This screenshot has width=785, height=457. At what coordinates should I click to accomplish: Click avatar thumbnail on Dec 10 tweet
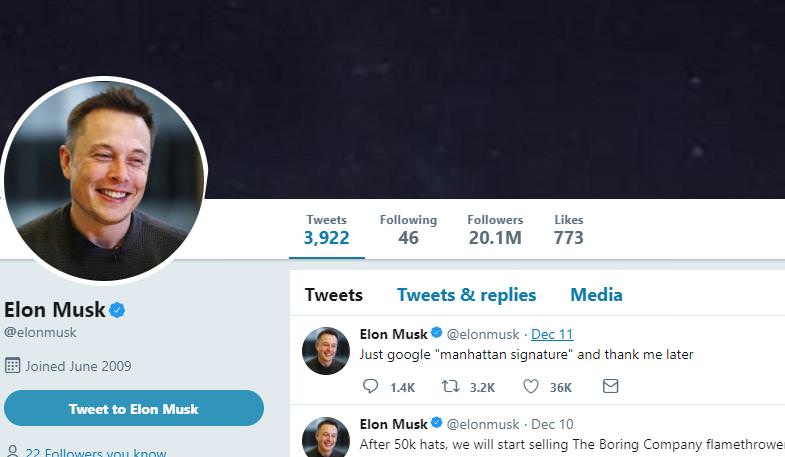click(326, 438)
